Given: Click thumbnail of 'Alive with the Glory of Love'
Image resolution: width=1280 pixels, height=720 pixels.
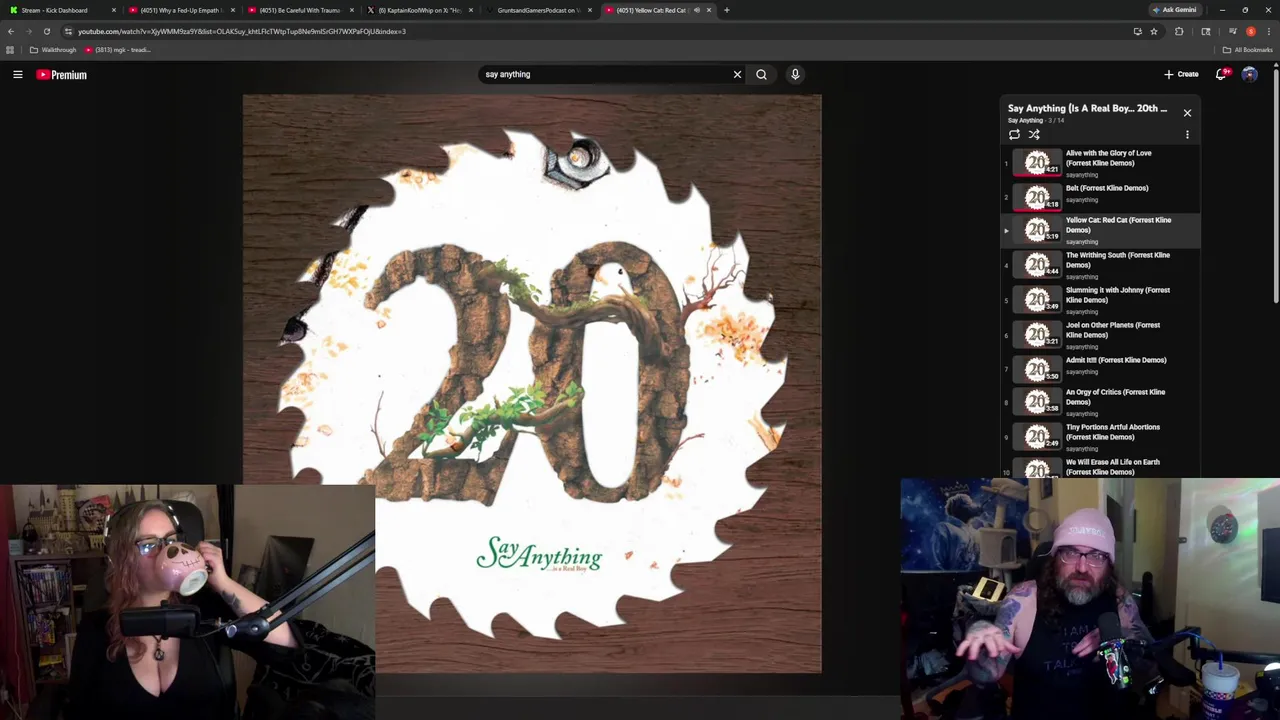Looking at the screenshot, I should click(1037, 163).
